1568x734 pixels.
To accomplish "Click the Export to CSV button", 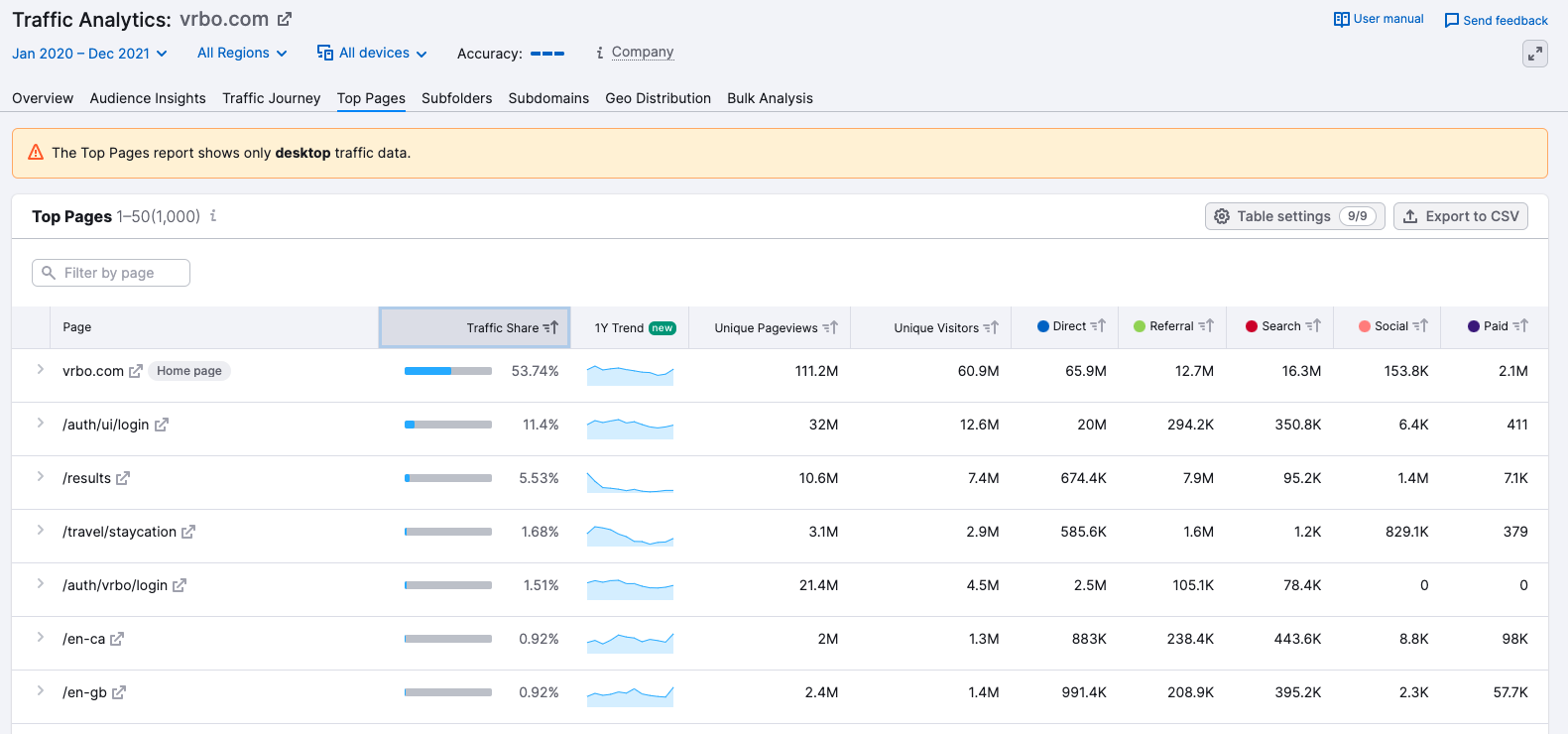I will 1460,216.
